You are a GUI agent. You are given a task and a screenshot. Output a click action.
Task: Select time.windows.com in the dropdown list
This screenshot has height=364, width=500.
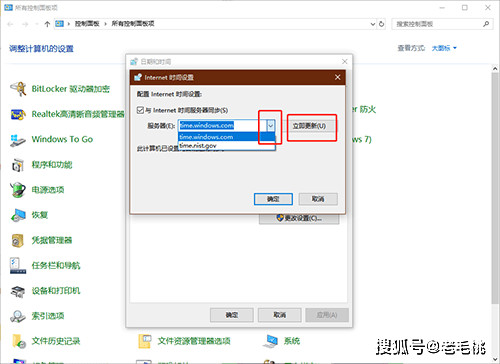coord(227,137)
